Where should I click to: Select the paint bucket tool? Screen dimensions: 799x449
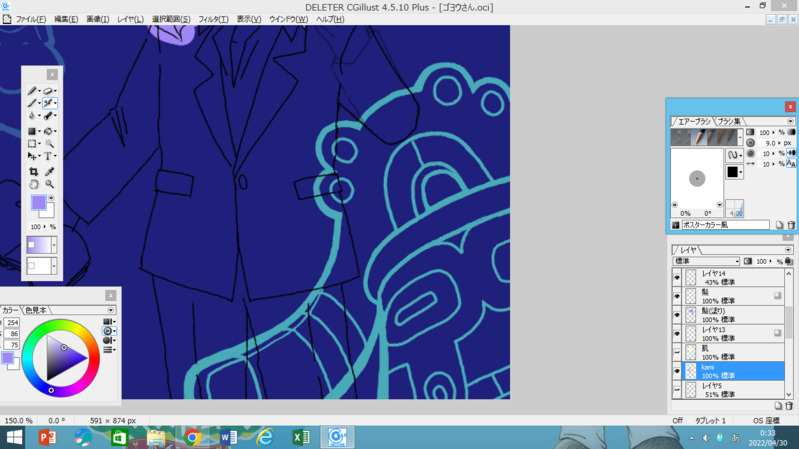tap(48, 131)
